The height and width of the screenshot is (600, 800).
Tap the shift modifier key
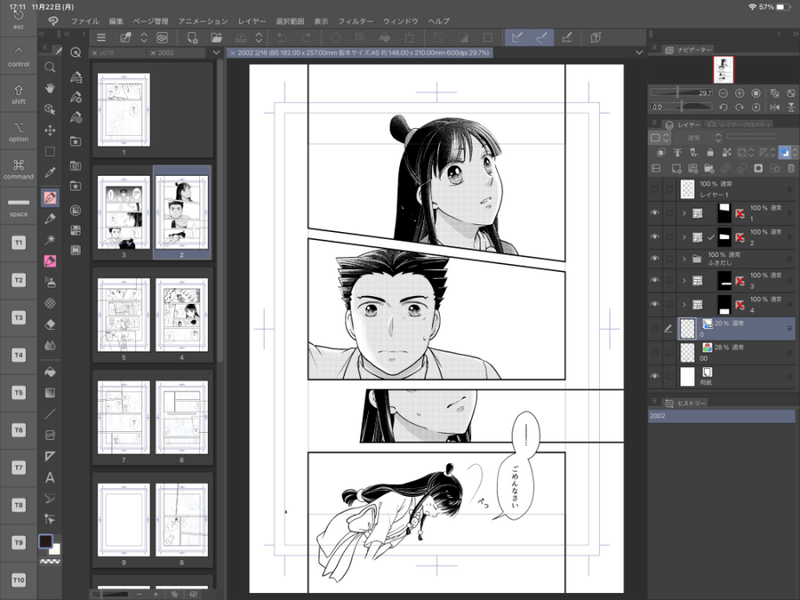18,94
